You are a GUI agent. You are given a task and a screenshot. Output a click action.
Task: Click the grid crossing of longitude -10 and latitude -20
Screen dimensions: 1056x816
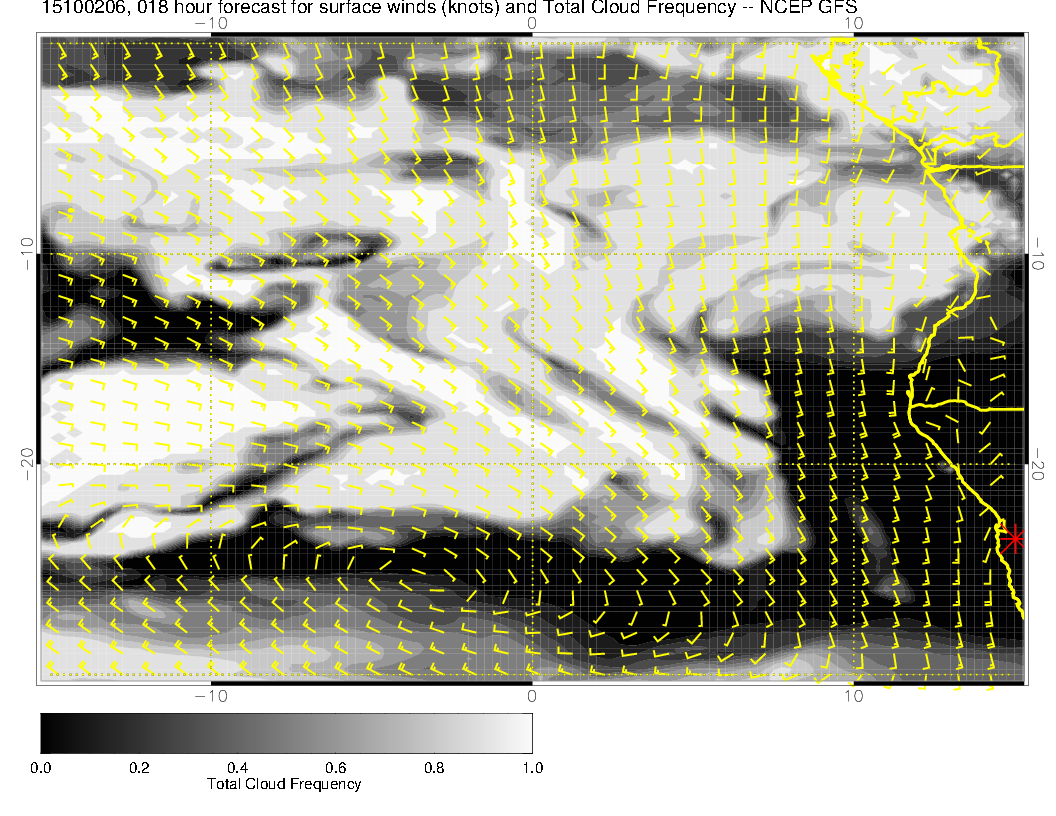tap(211, 464)
